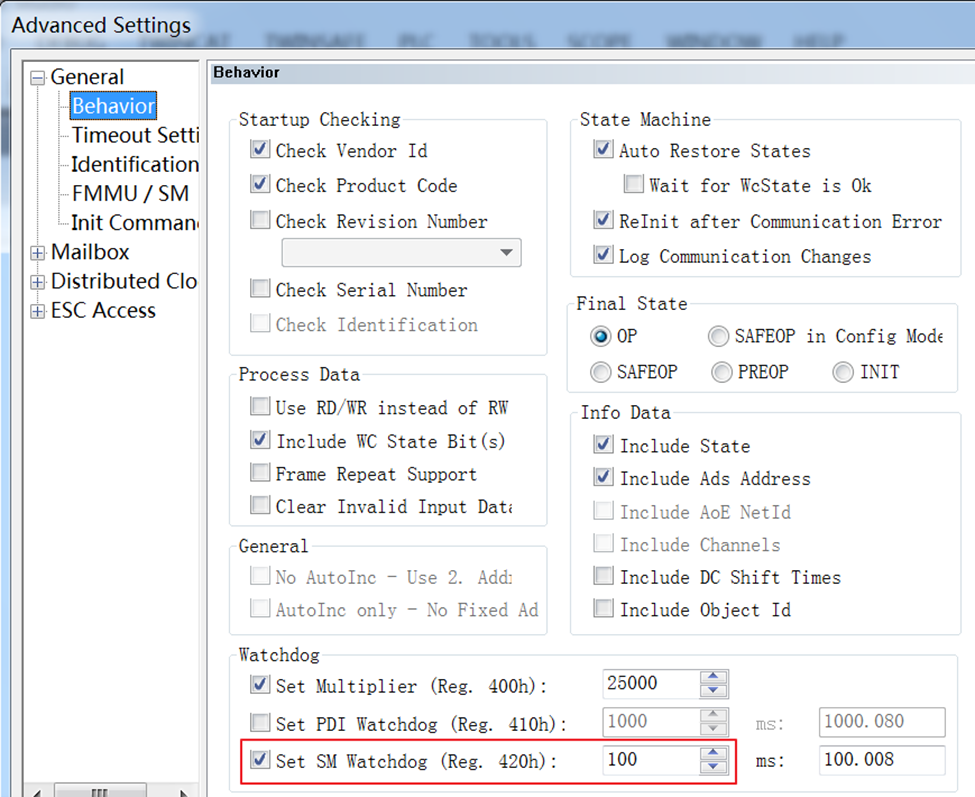This screenshot has width=975, height=797.
Task: Enable Check Revision Number checkbox
Action: (x=260, y=221)
